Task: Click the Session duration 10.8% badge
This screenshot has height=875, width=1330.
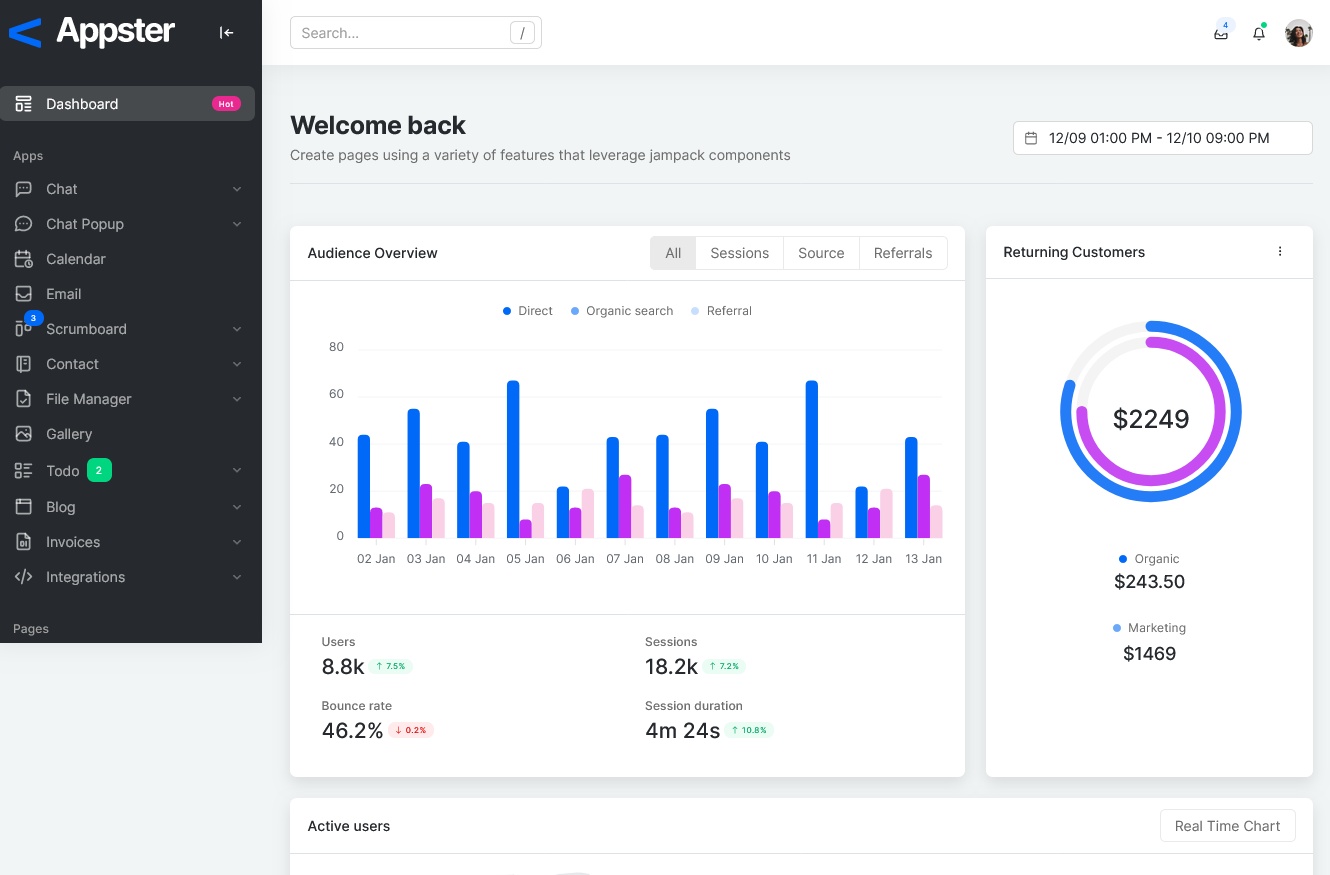Action: (x=750, y=730)
